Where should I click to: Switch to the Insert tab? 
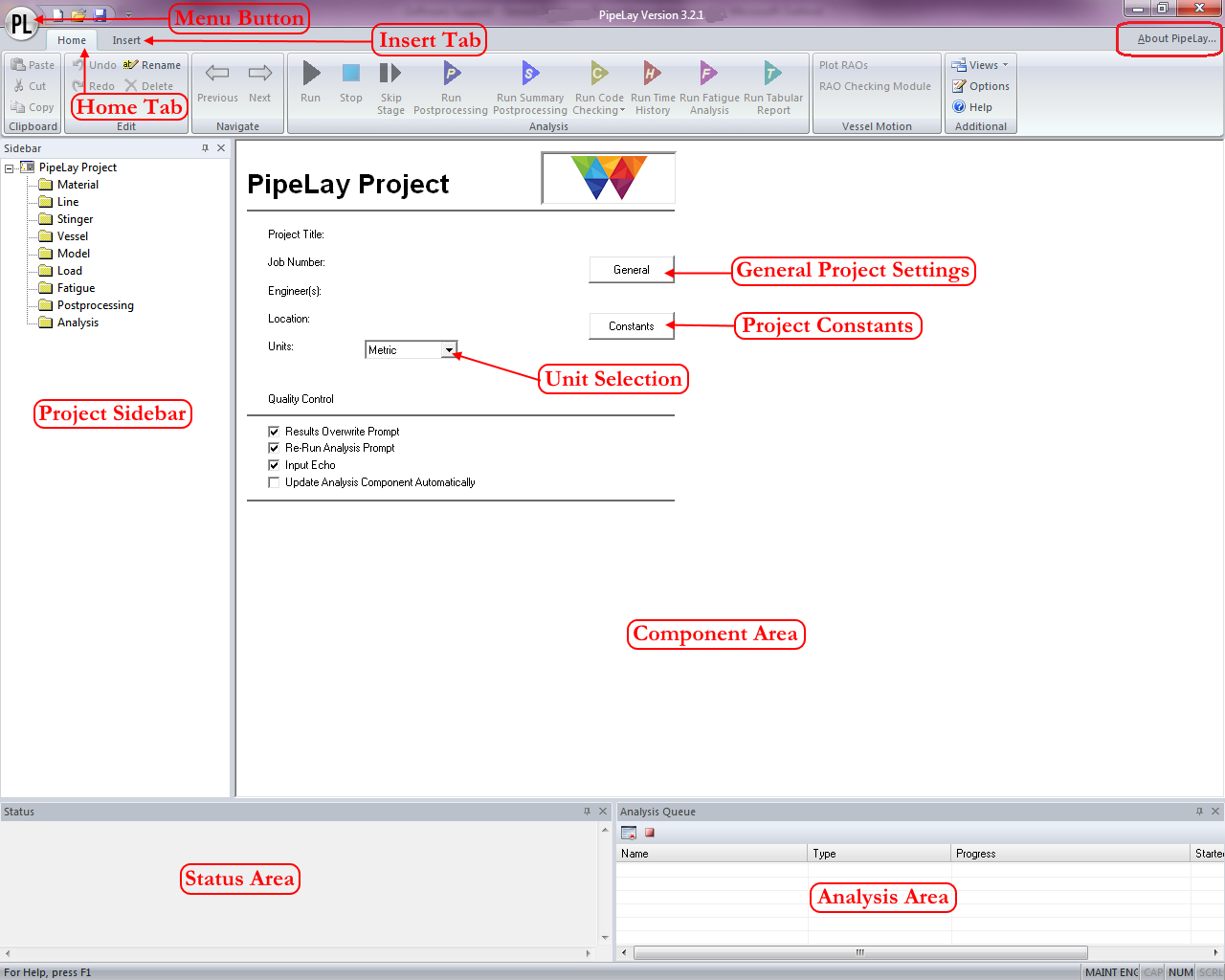[125, 40]
